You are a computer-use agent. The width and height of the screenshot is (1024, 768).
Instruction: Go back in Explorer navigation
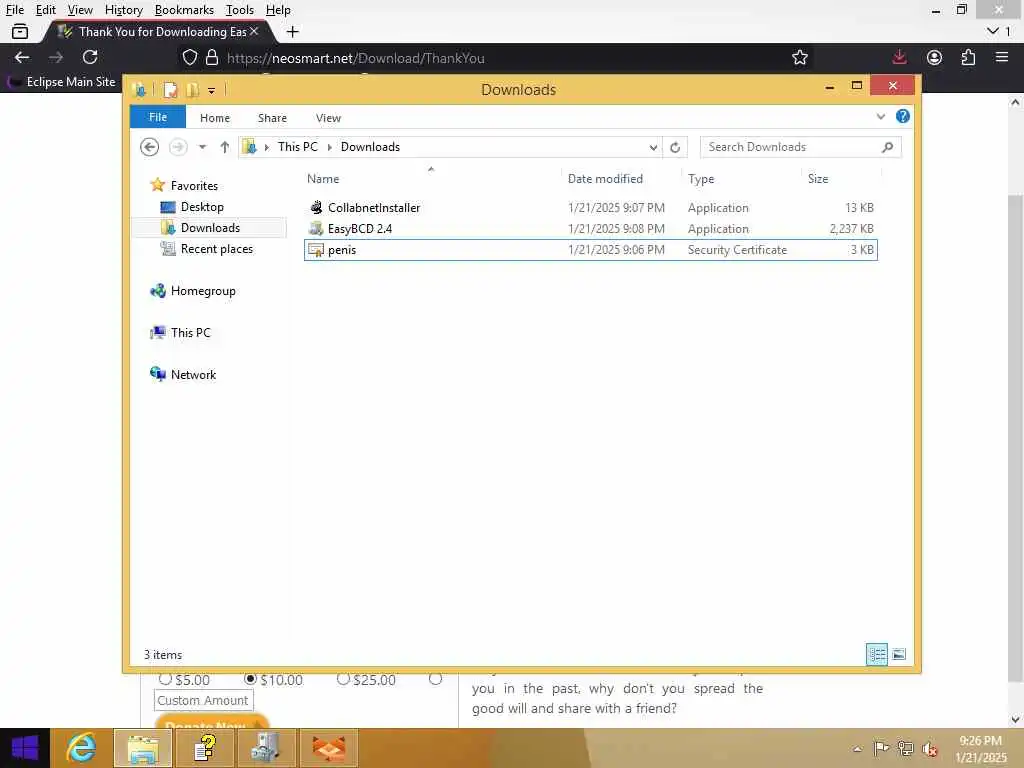pos(150,147)
